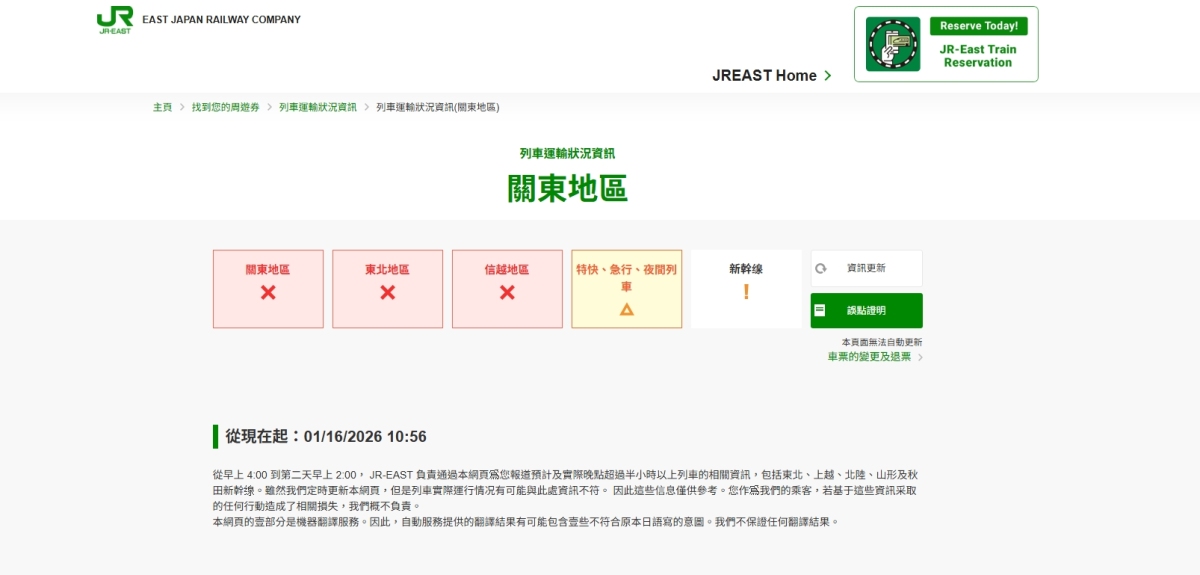Switch to the 新幹線 tab label
The height and width of the screenshot is (575, 1200).
pyautogui.click(x=746, y=269)
